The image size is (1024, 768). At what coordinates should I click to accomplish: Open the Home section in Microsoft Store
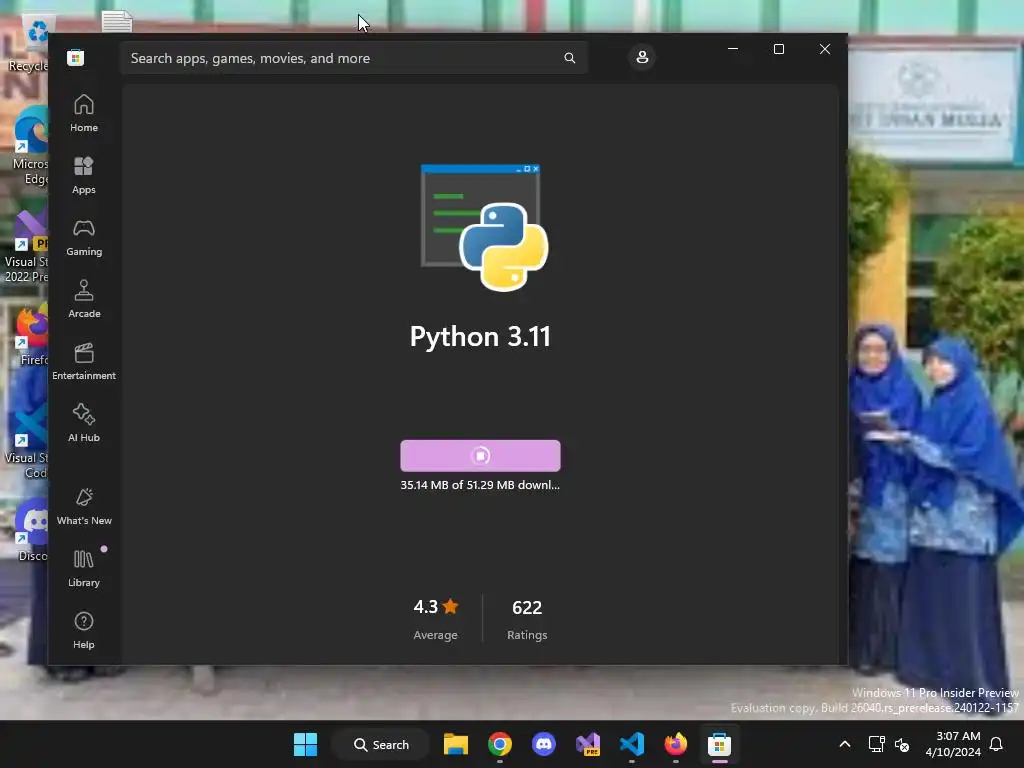tap(84, 113)
